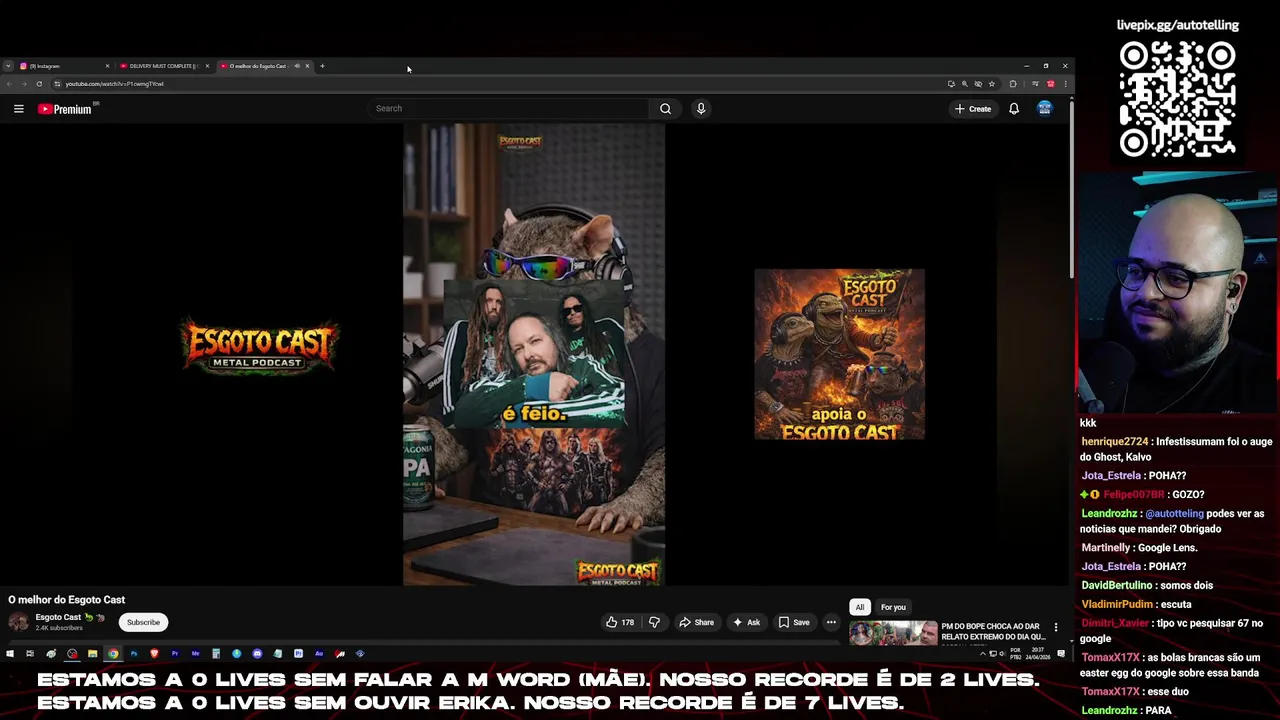Subscribe to Esgoto Cast channel
The image size is (1280, 720).
[x=143, y=622]
